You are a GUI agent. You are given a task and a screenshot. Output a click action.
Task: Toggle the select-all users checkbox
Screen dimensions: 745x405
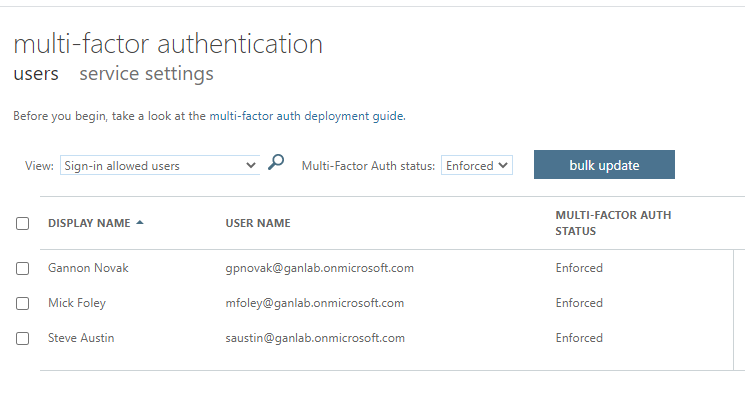[23, 224]
